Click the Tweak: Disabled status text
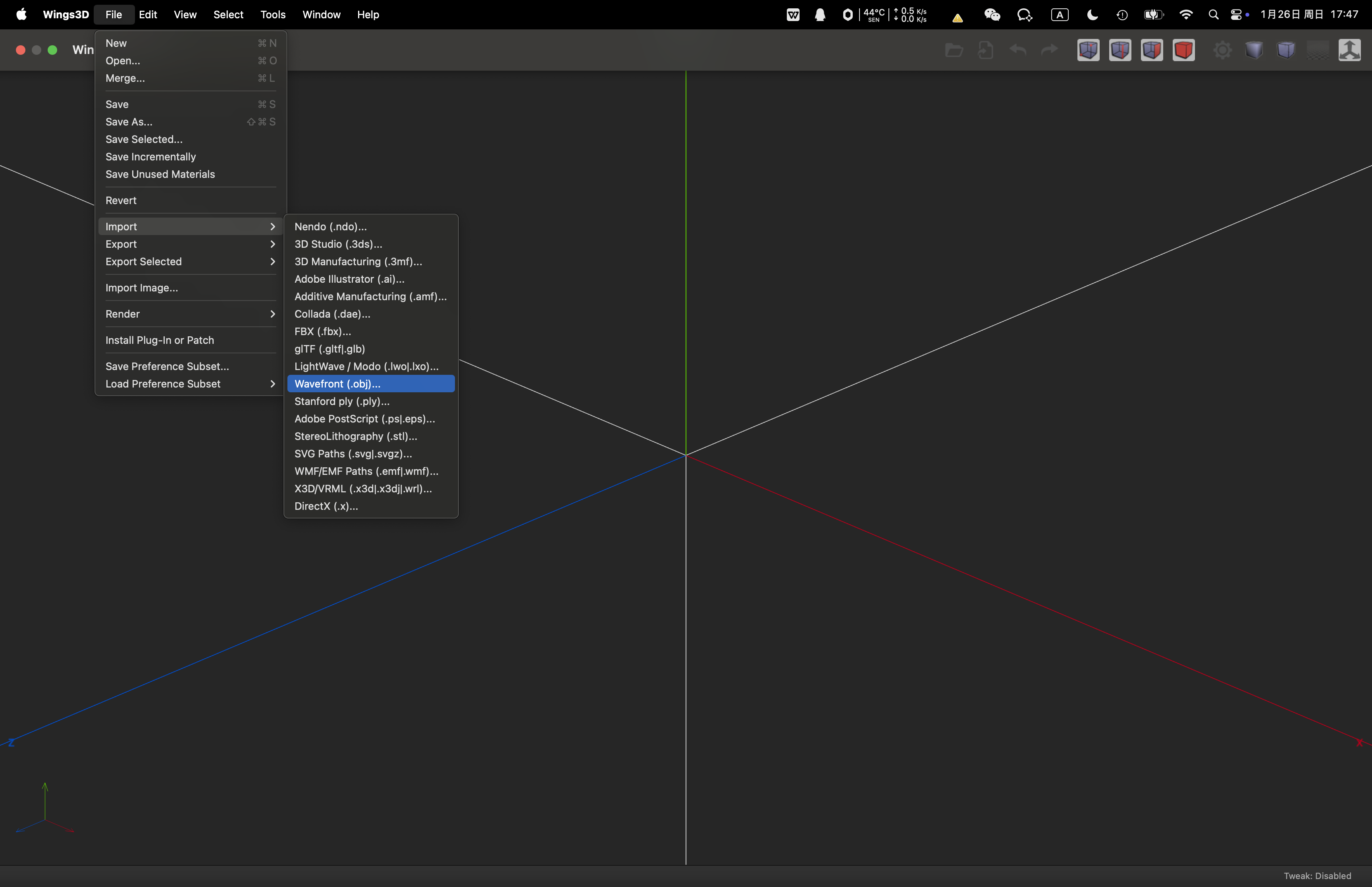Image resolution: width=1372 pixels, height=887 pixels. pyautogui.click(x=1317, y=875)
